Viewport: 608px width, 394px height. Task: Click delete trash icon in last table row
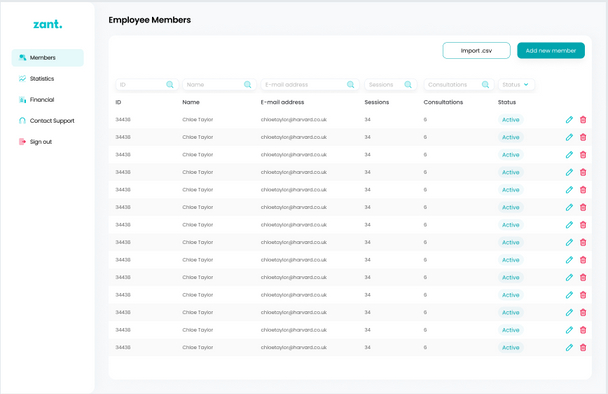point(583,347)
